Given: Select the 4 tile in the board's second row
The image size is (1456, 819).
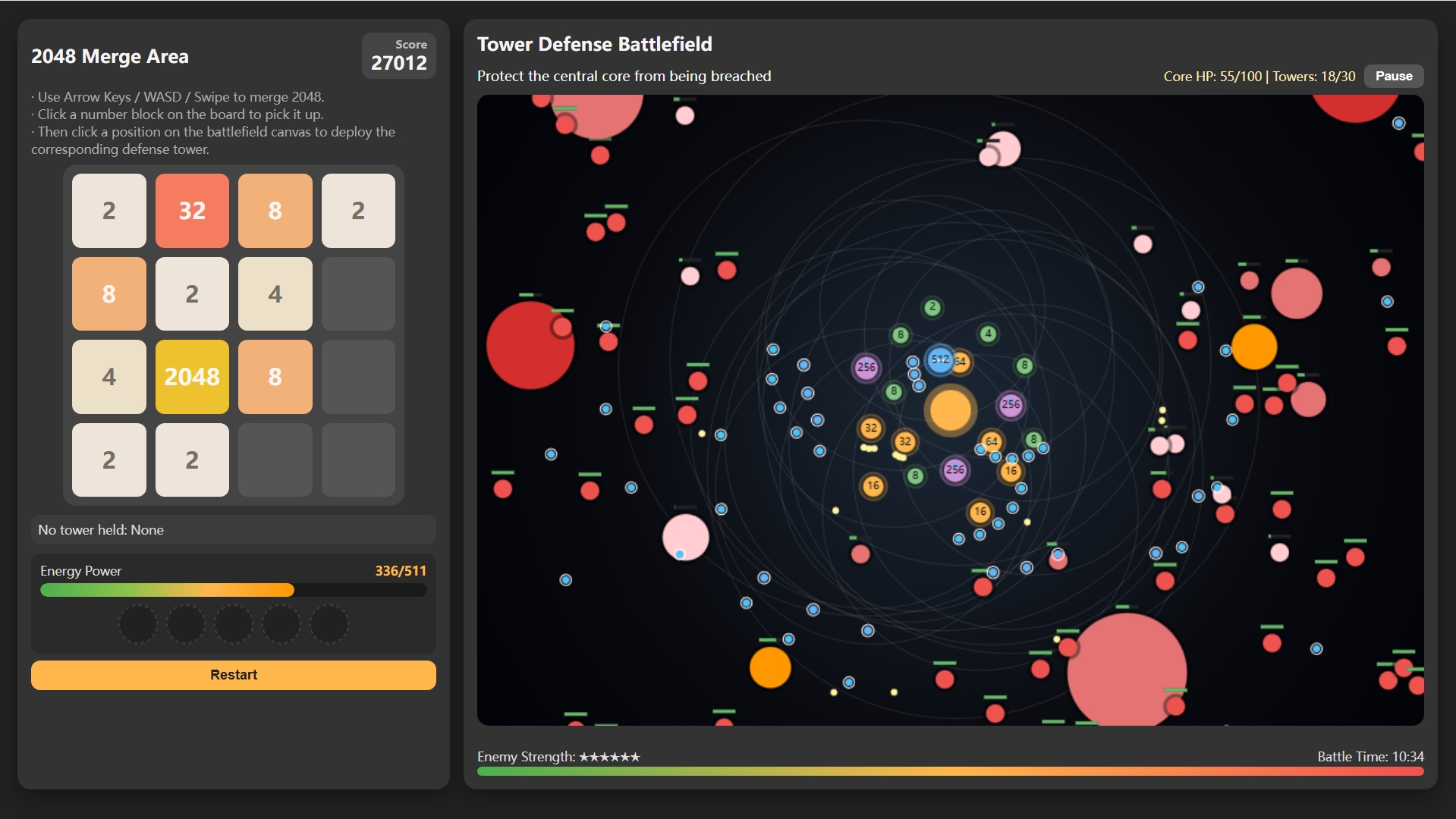Looking at the screenshot, I should [275, 293].
